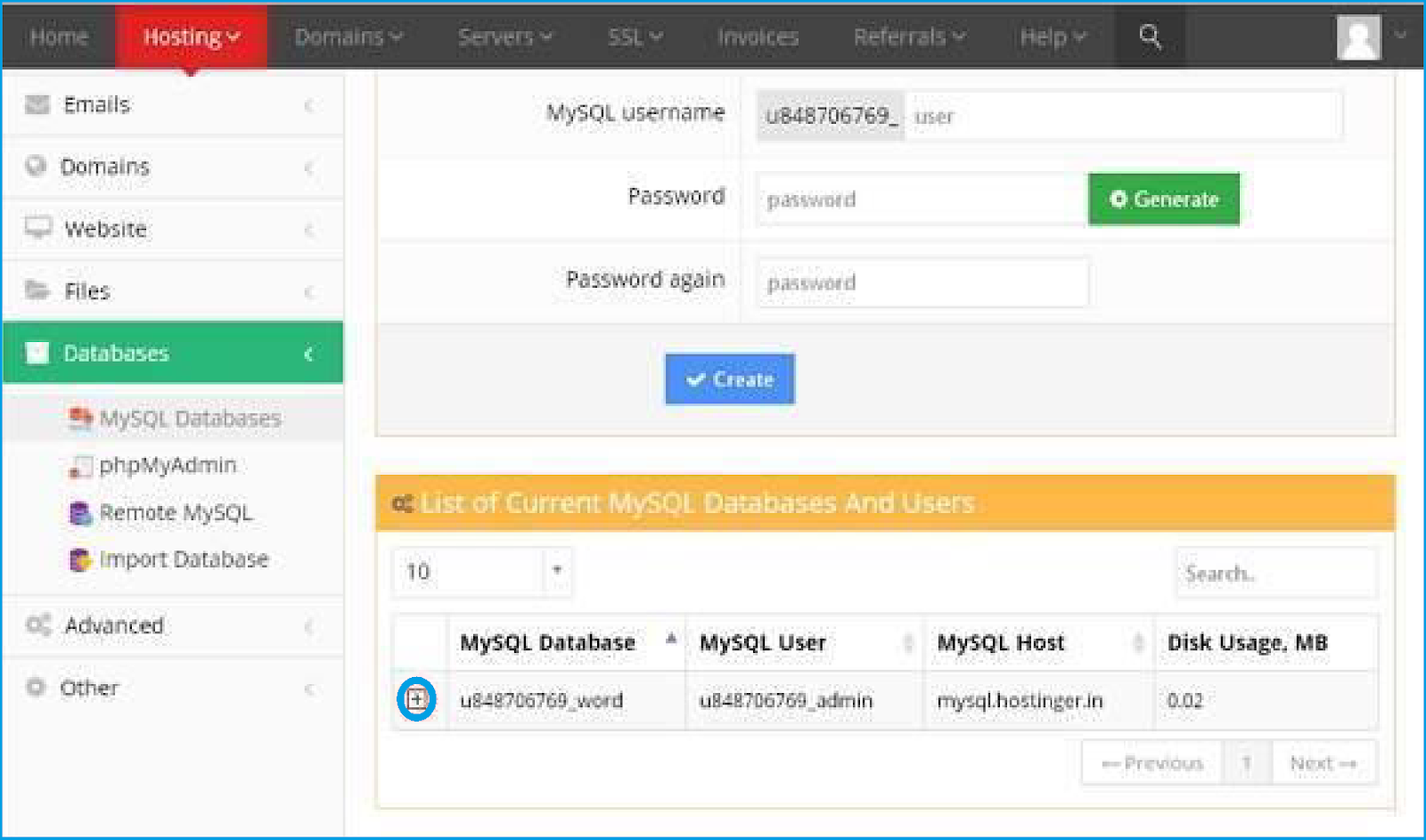This screenshot has width=1426, height=840.
Task: Click the blue Create button
Action: [729, 379]
